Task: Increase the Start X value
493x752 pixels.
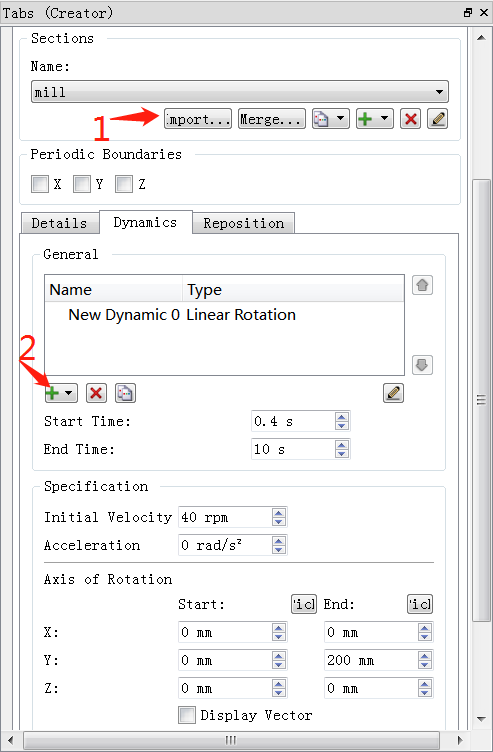Action: (x=279, y=628)
